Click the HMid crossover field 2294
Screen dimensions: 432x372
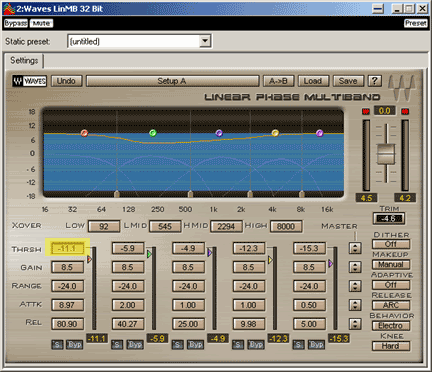point(226,227)
